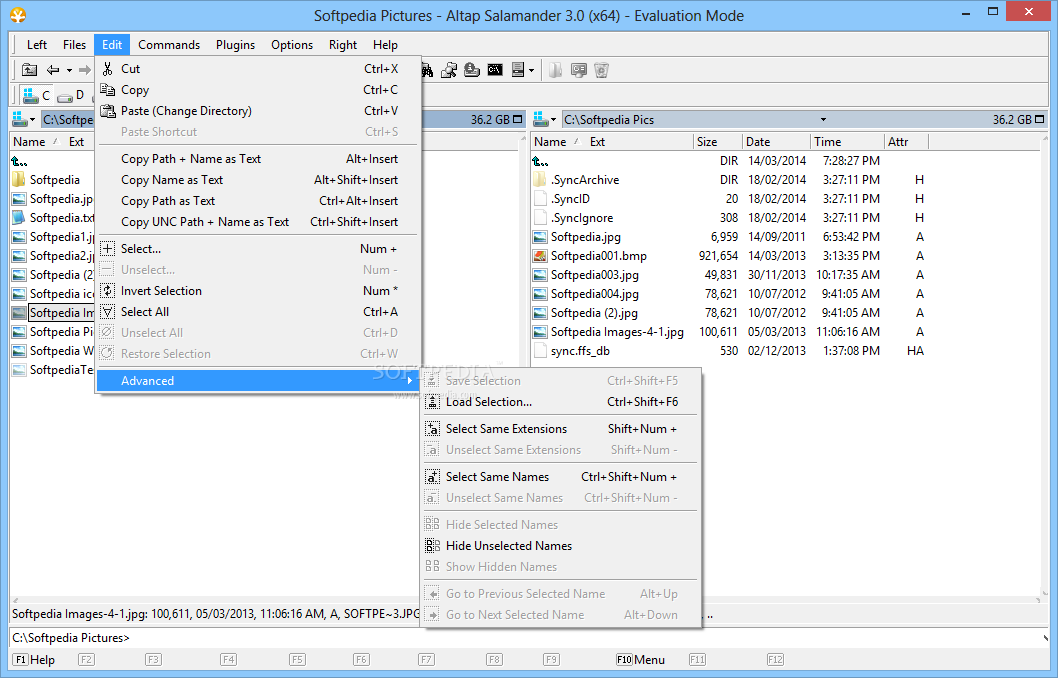The height and width of the screenshot is (678, 1058).
Task: Select Copy Path as Text entry
Action: pyautogui.click(x=259, y=200)
